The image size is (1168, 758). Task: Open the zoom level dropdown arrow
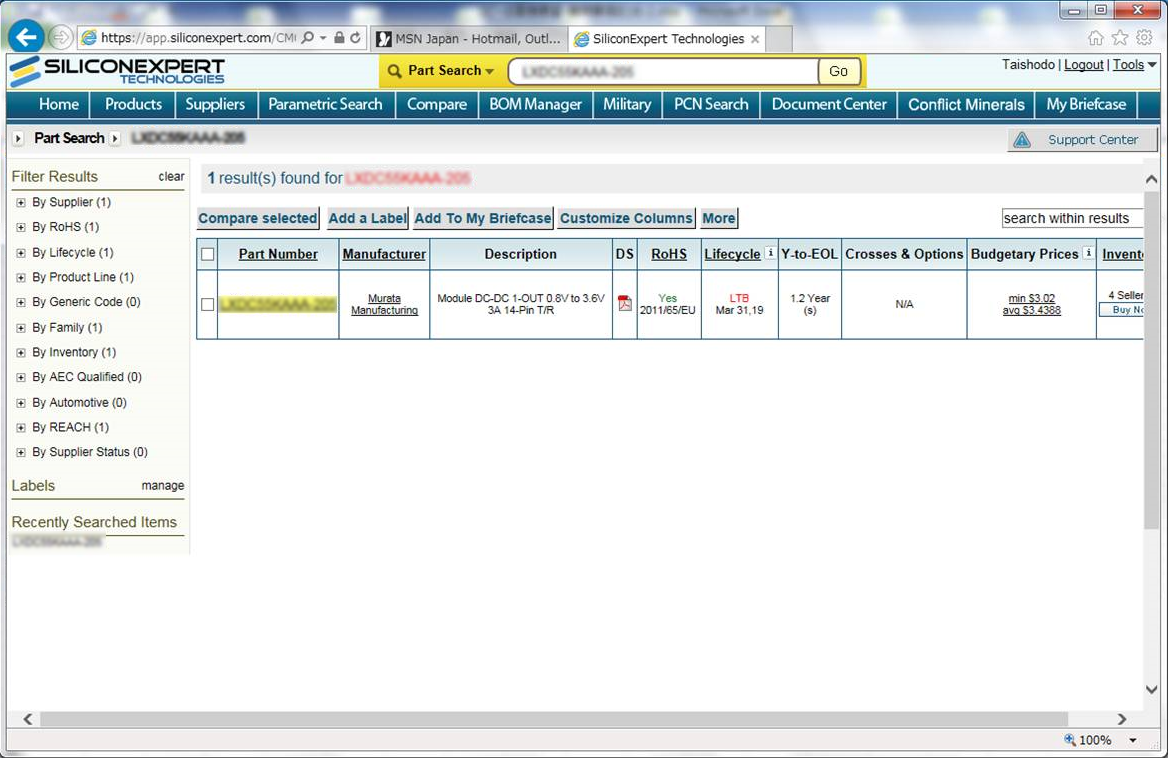pyautogui.click(x=1133, y=740)
